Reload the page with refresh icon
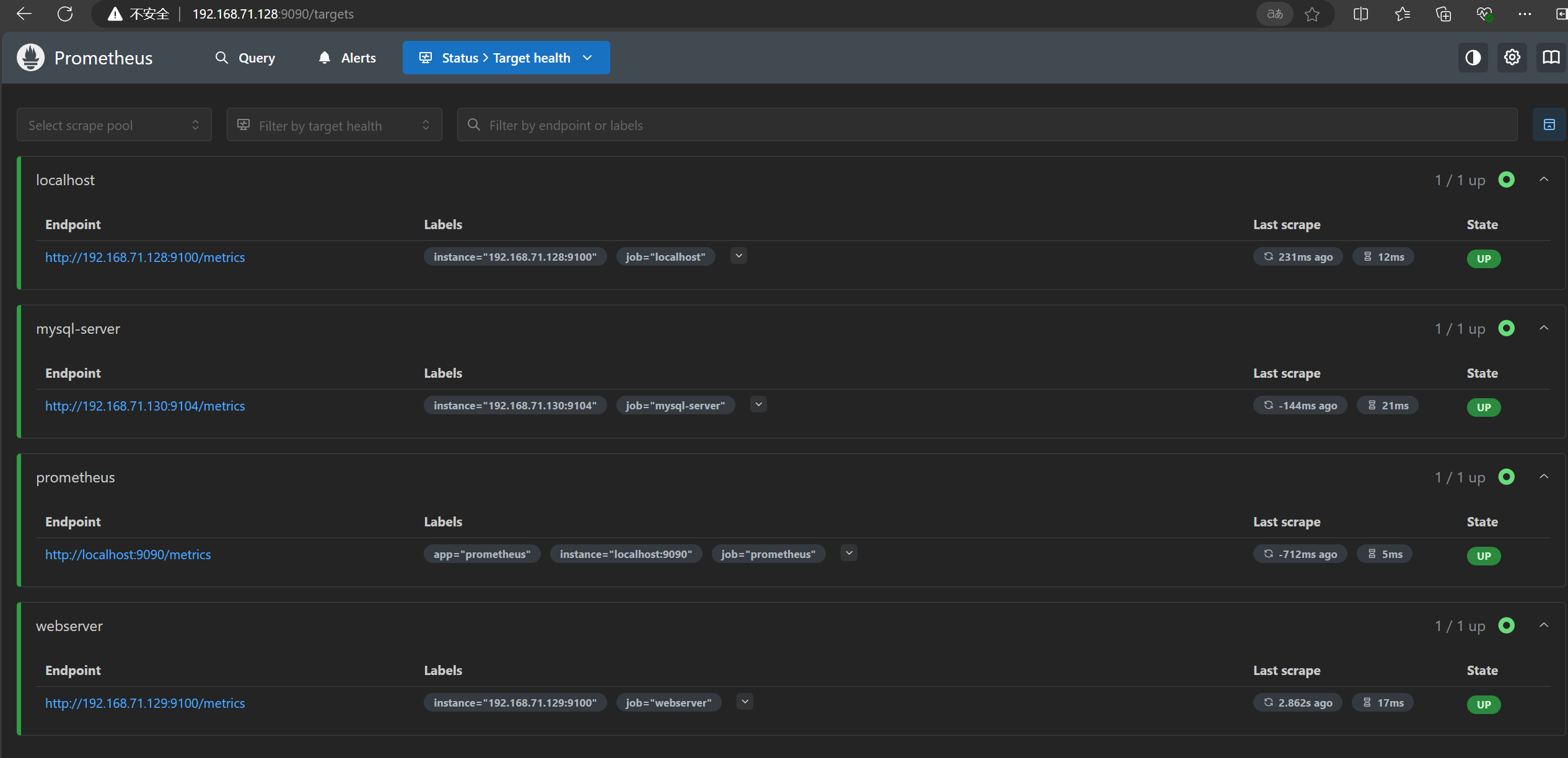 pos(65,14)
